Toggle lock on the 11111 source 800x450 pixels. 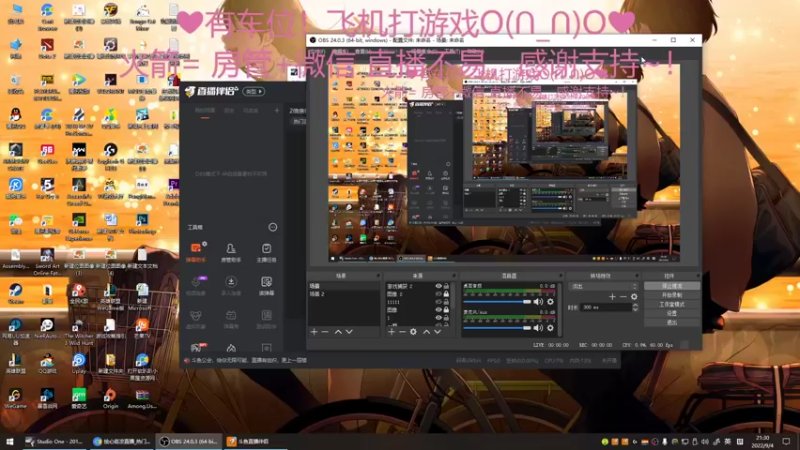pyautogui.click(x=446, y=302)
